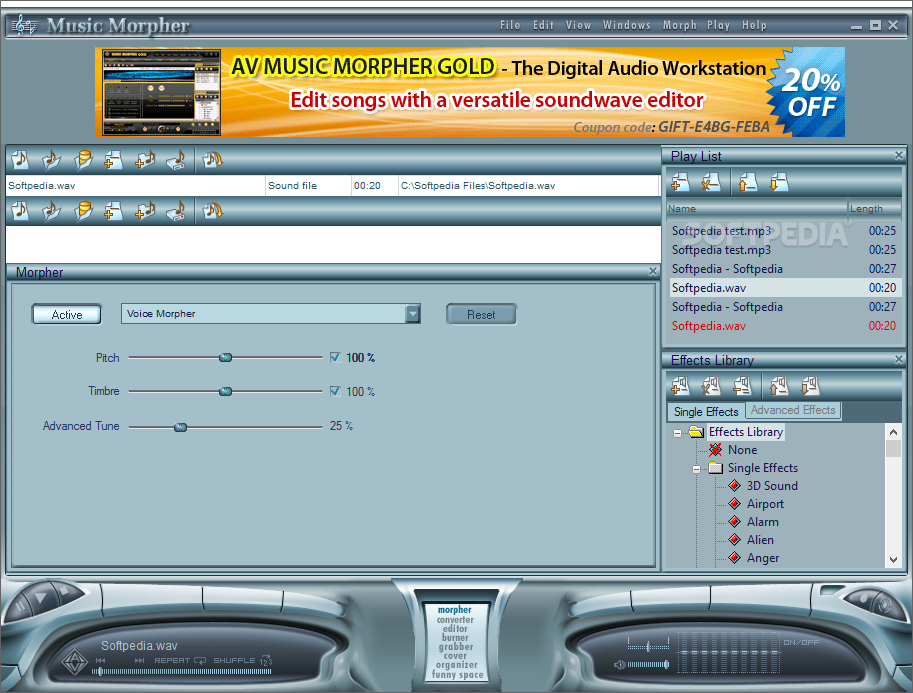Collapse the Effects Library root node
Screen dimensions: 913x693
[x=677, y=433]
